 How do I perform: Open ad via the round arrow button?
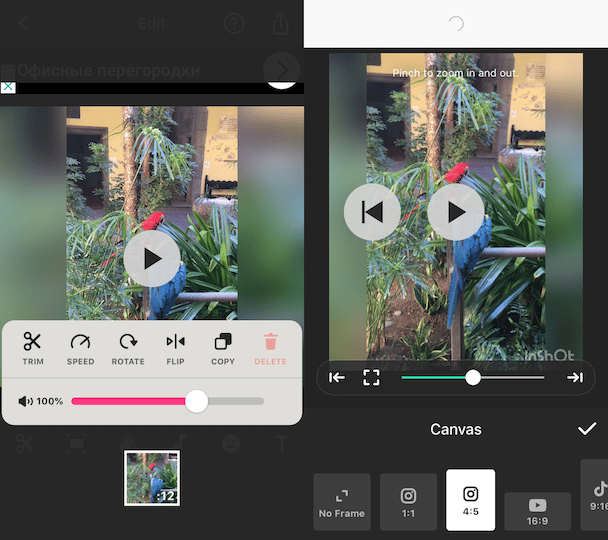282,70
